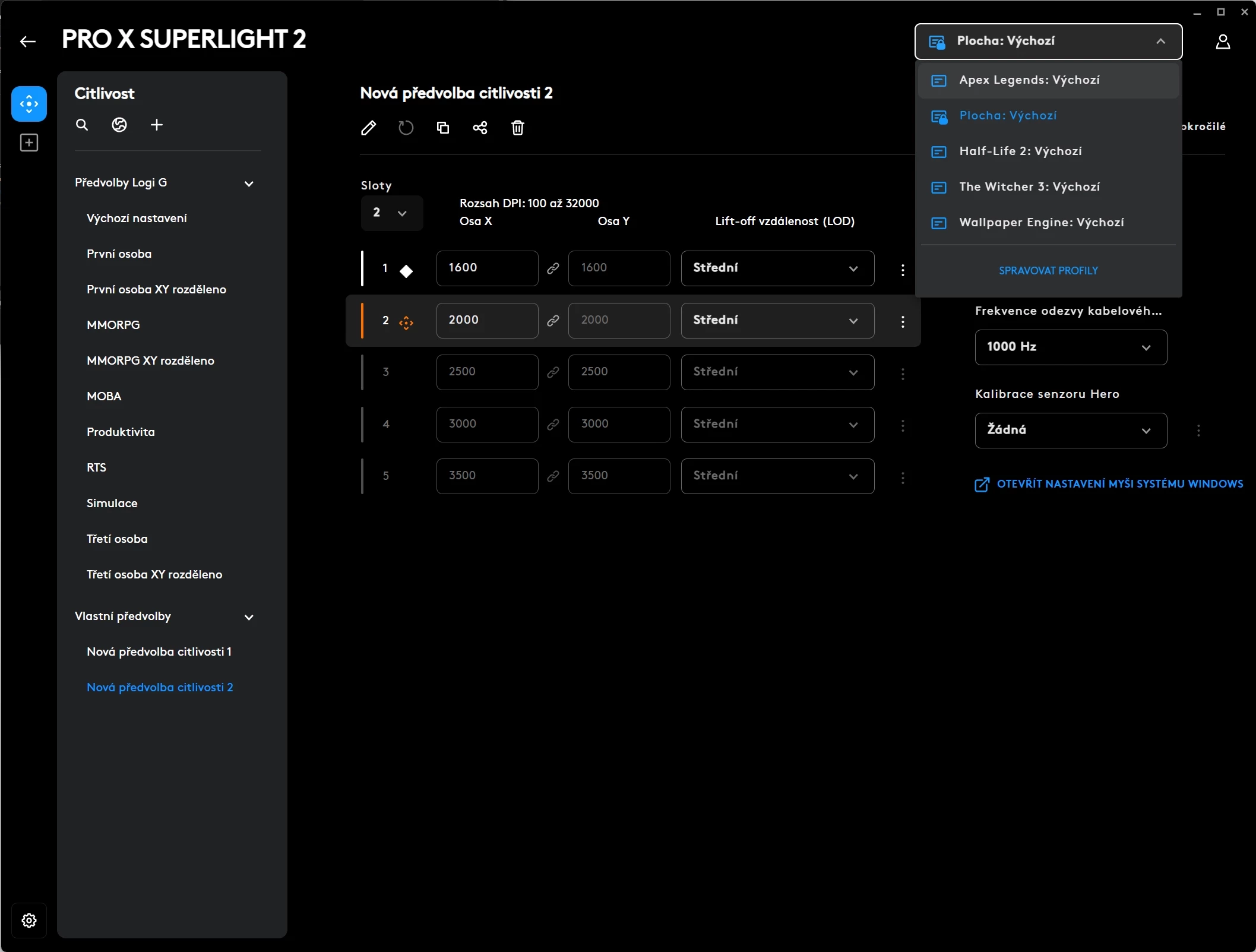Select The Witcher 3: Výchozí profile
This screenshot has height=952, width=1256.
[x=1048, y=187]
